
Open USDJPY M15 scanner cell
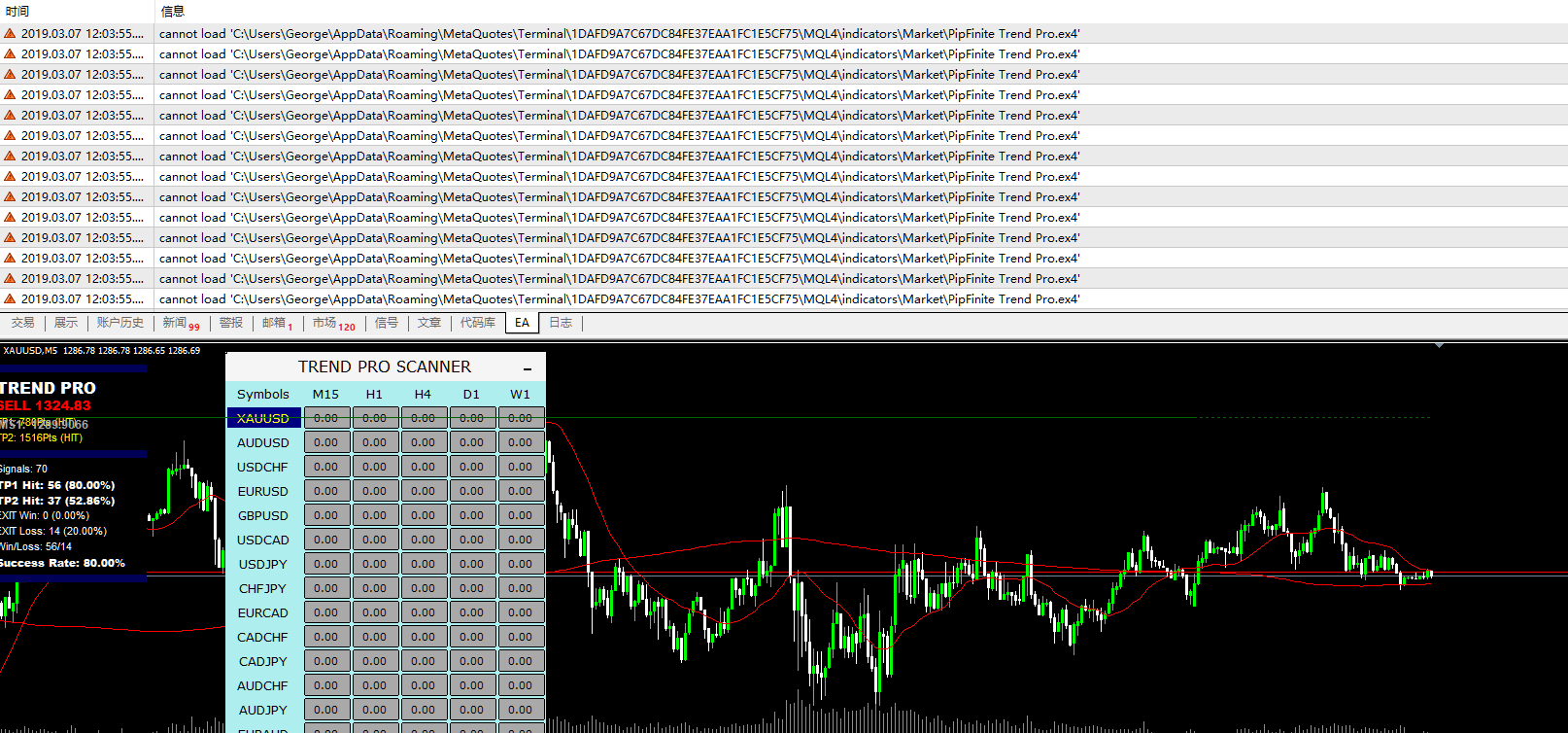[x=326, y=564]
